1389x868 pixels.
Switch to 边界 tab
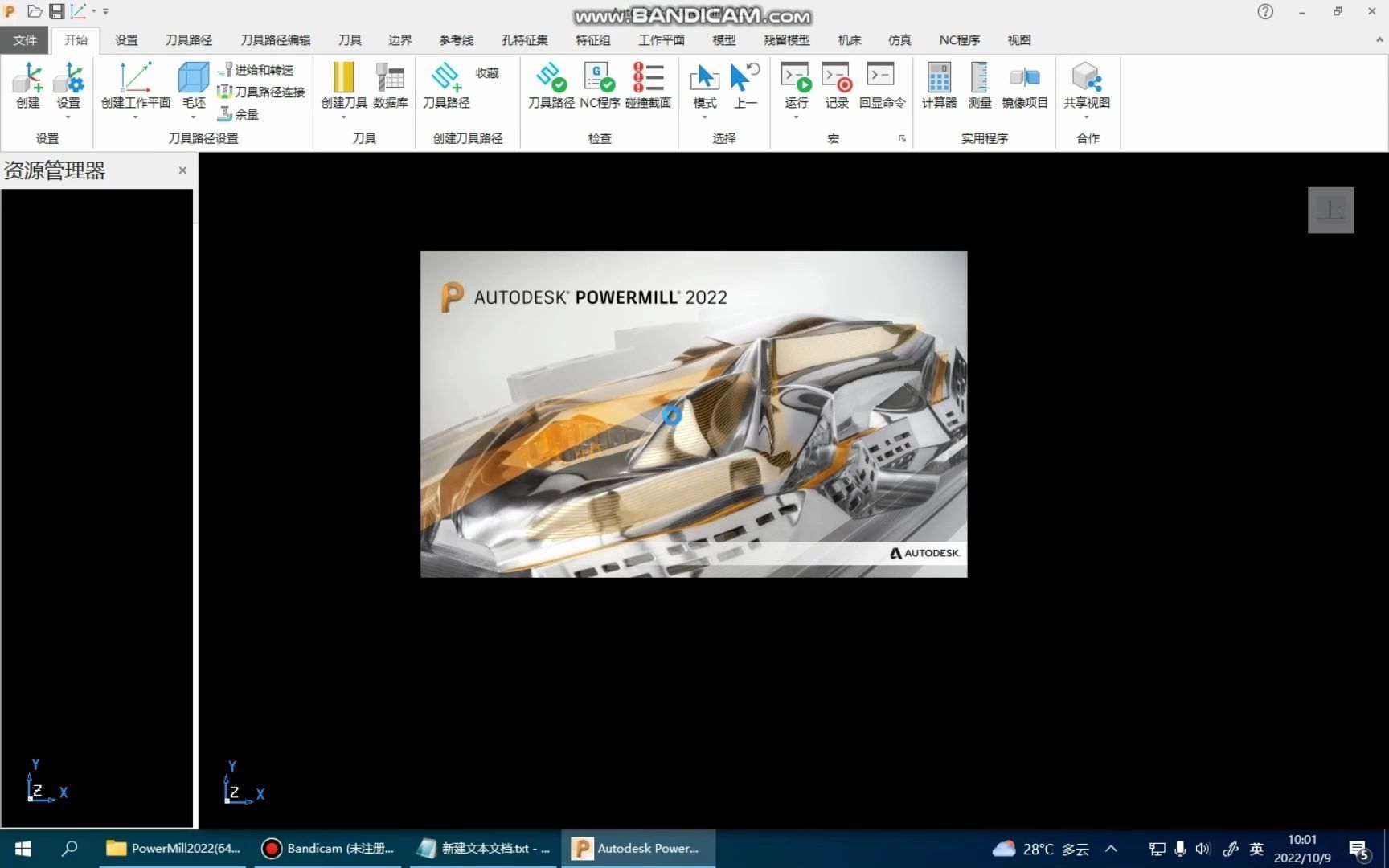tap(400, 40)
